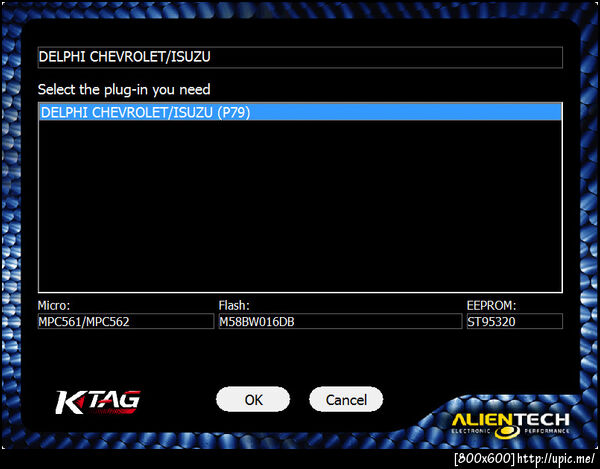This screenshot has height=469, width=600.
Task: Dismiss the dialog with Cancel
Action: pos(346,400)
